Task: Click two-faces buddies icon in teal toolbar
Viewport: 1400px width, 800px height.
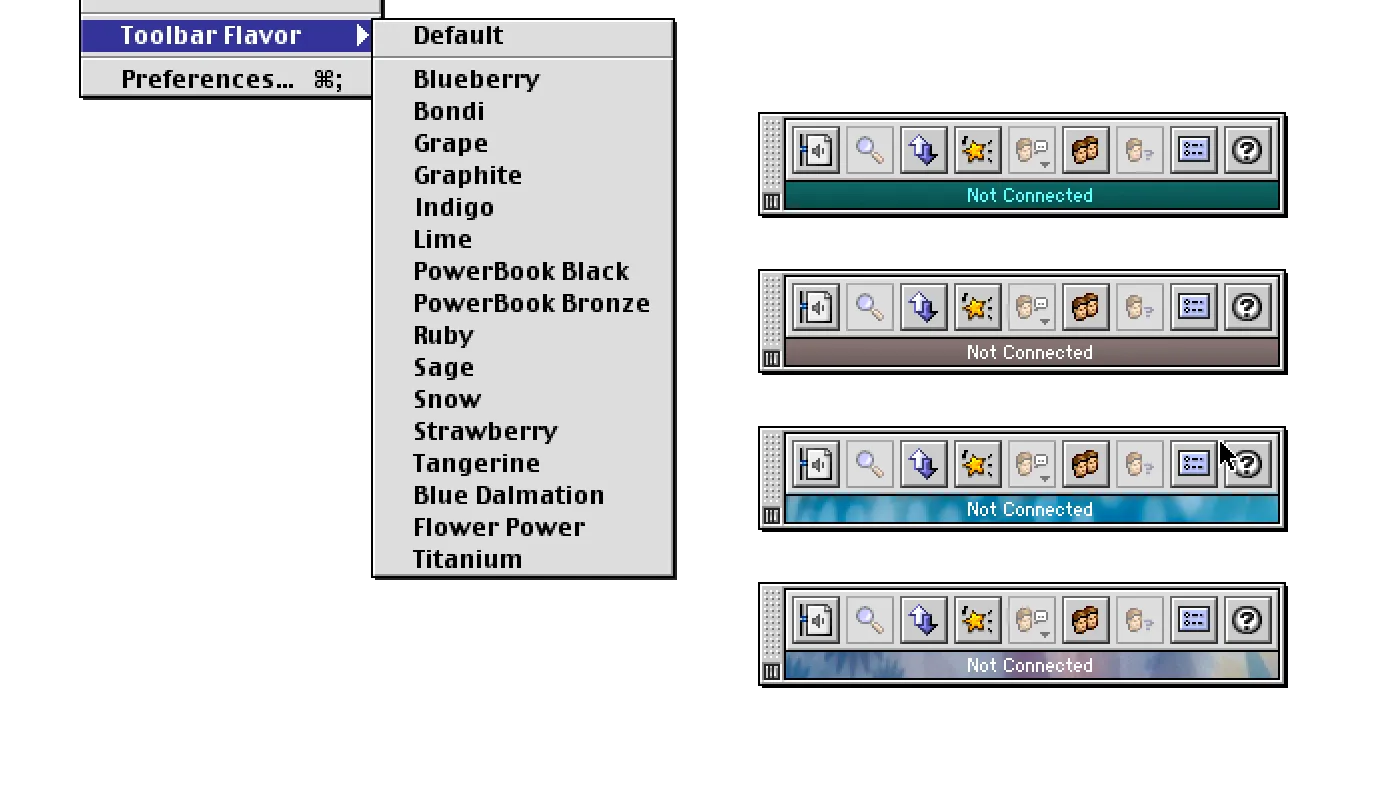Action: (1086, 151)
